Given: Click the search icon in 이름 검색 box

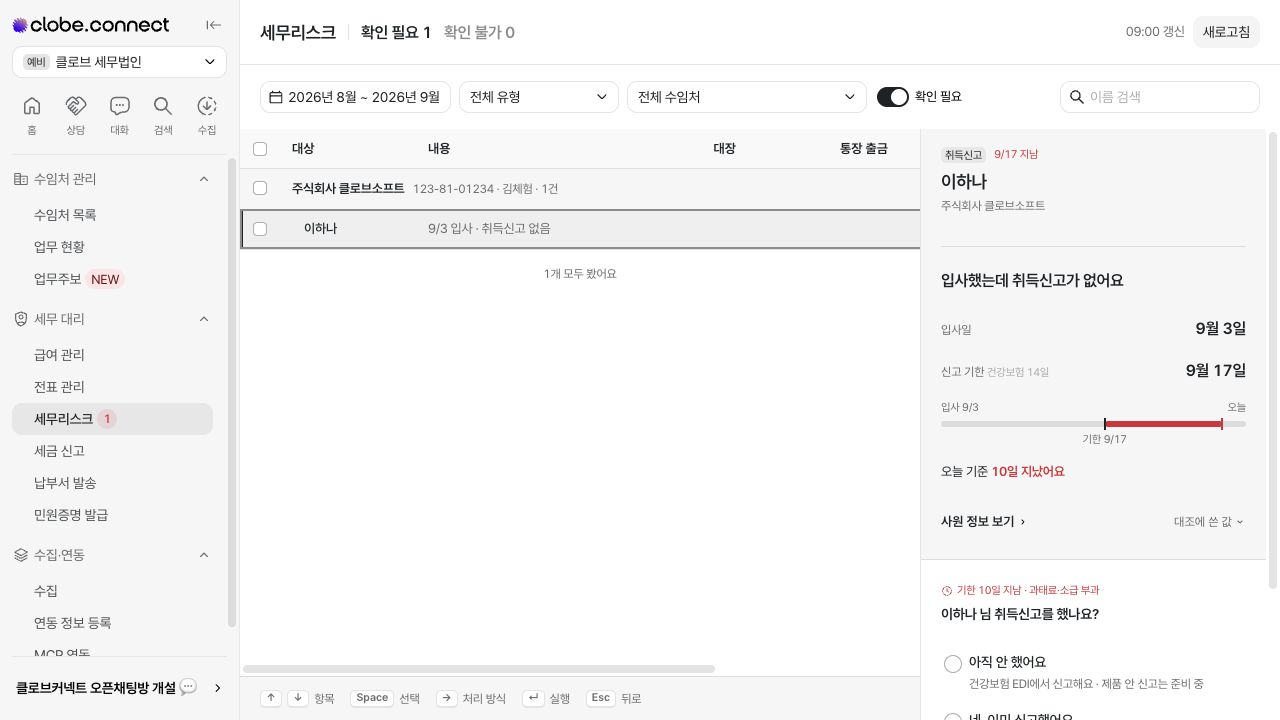Looking at the screenshot, I should point(1077,97).
